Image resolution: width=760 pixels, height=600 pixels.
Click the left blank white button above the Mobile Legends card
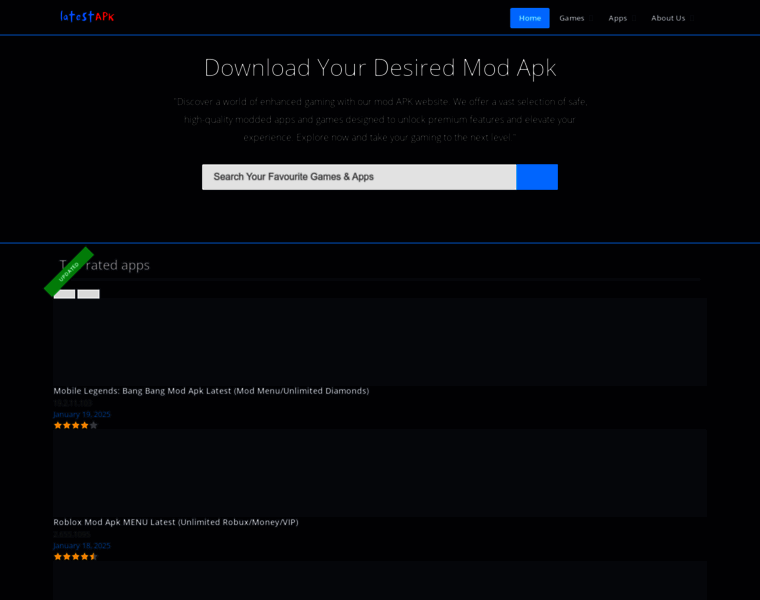(x=64, y=294)
